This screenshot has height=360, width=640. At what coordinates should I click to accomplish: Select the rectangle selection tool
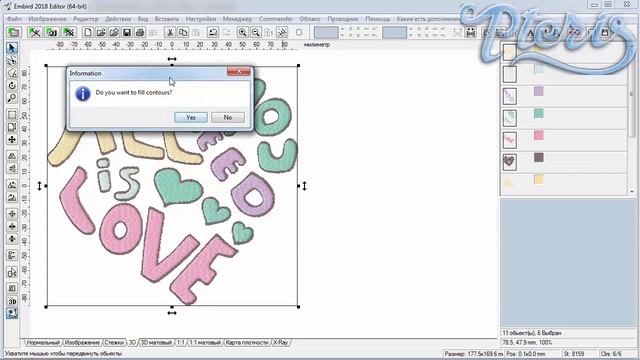coord(12,115)
